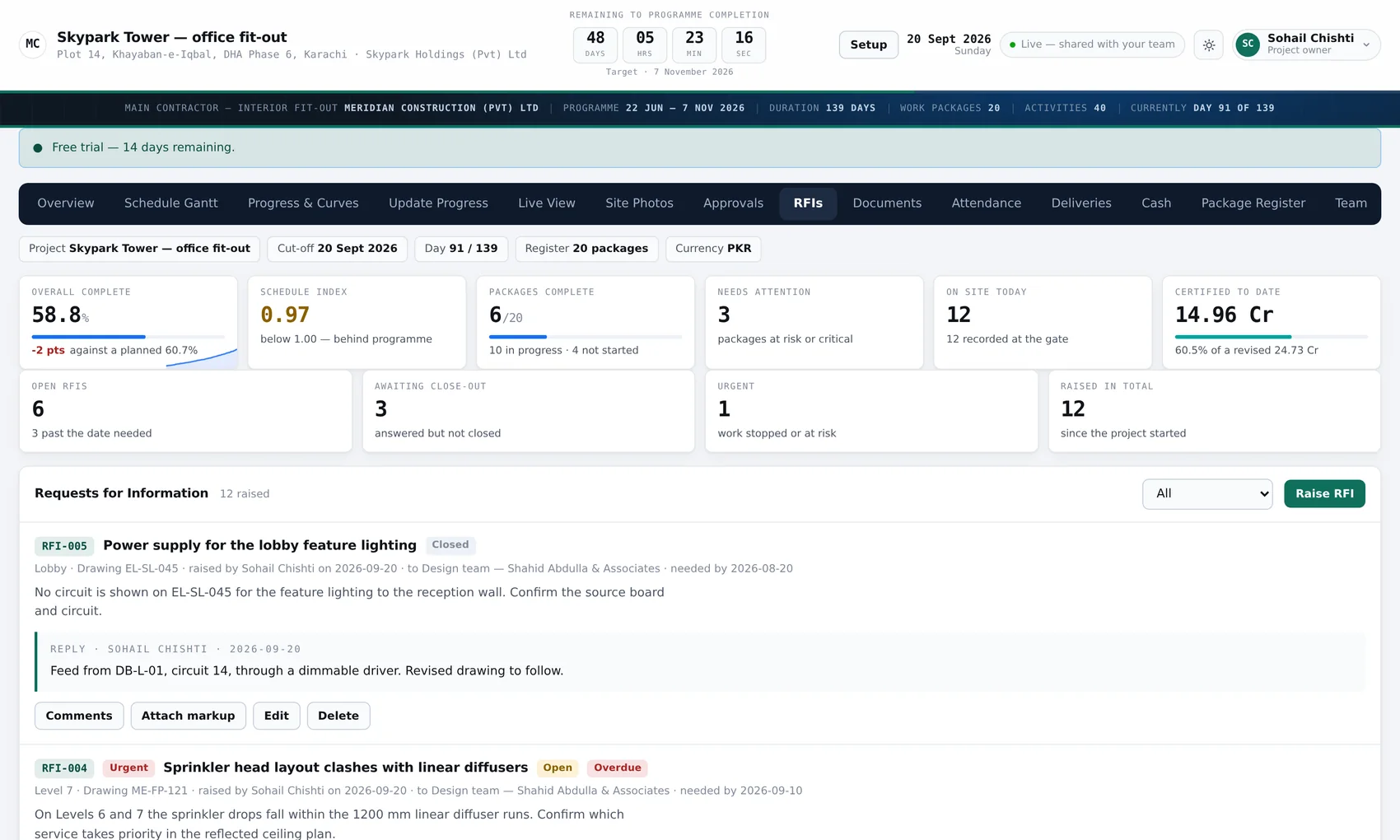Screen dimensions: 1400x840
Task: Click the Schedule Index 0.97 card
Action: [x=357, y=323]
